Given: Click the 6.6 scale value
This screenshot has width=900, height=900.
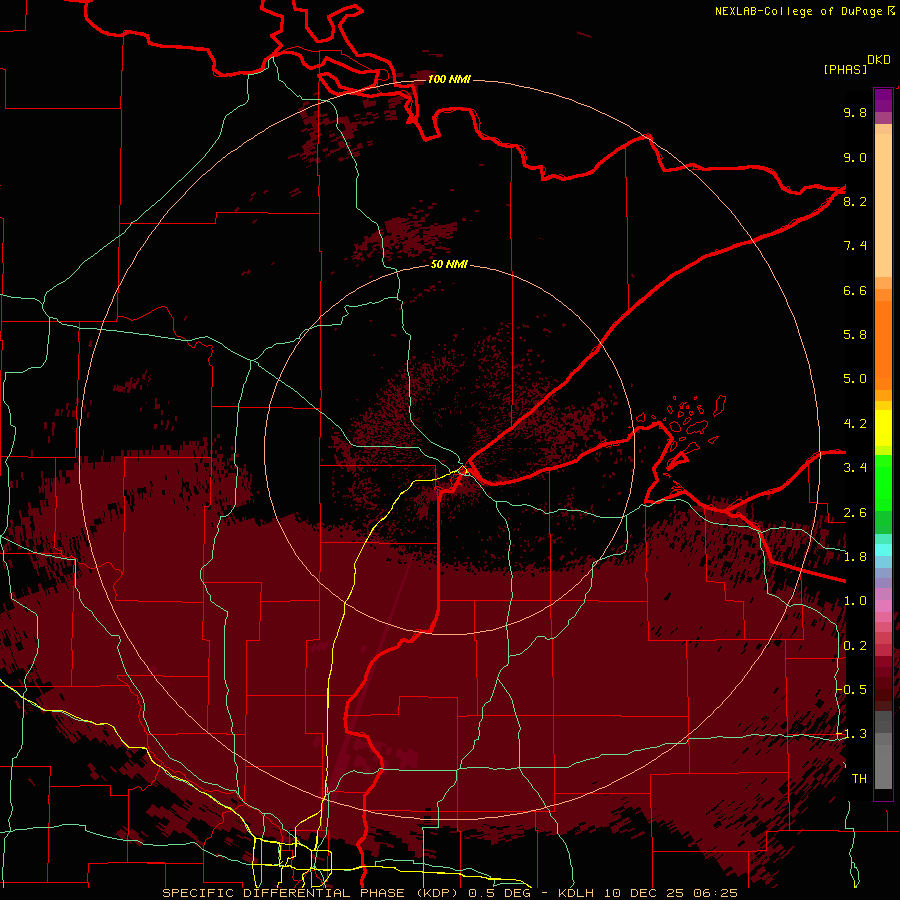Looking at the screenshot, I should coord(855,290).
